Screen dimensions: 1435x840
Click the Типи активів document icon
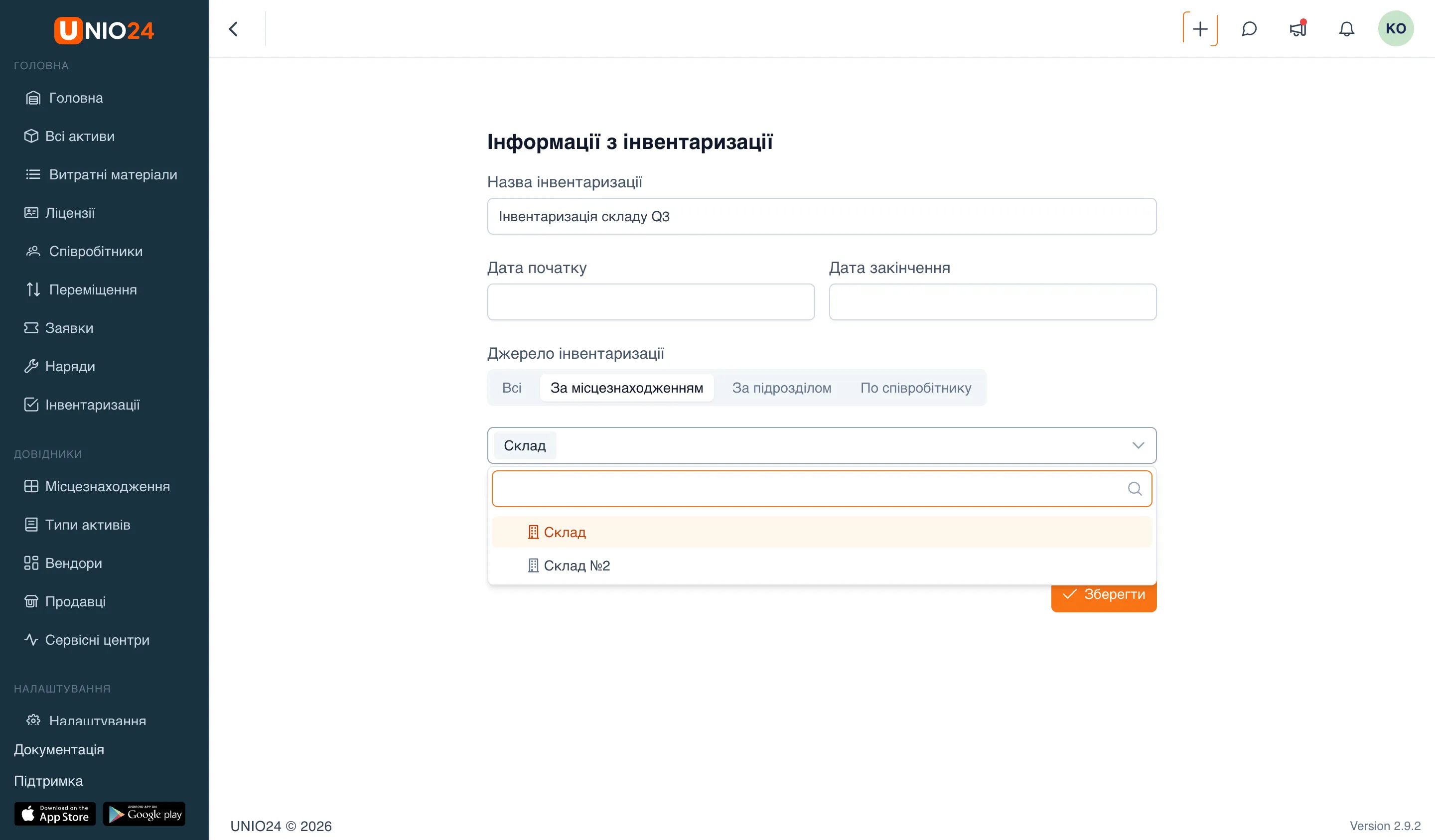[x=31, y=525]
